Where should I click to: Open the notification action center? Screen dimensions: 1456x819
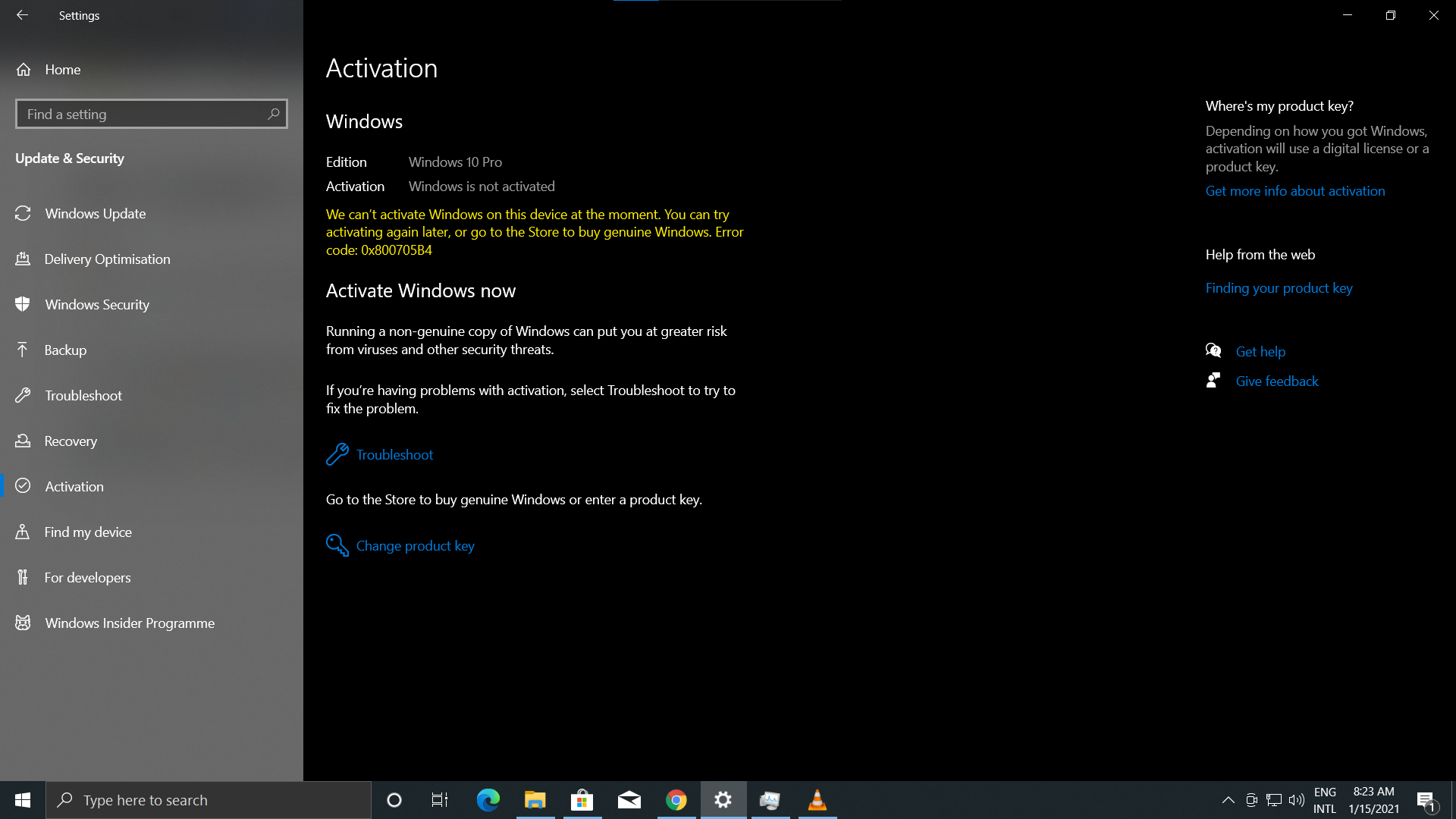click(1426, 800)
